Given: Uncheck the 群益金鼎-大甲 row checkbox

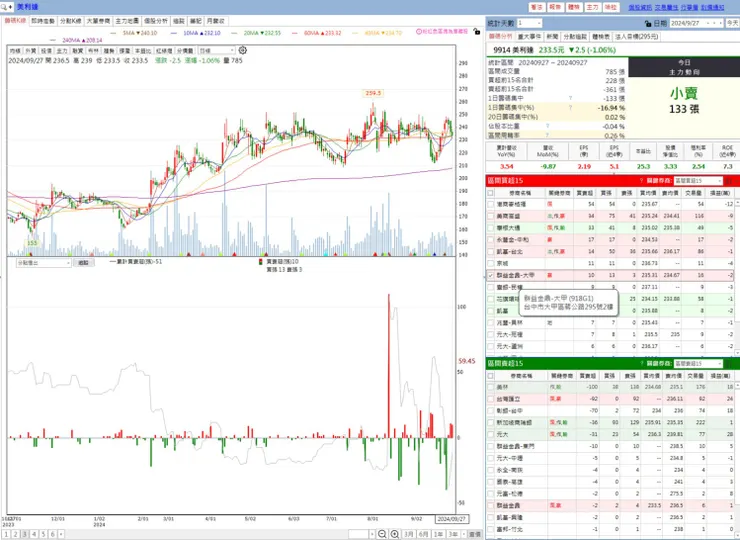Looking at the screenshot, I should point(491,275).
